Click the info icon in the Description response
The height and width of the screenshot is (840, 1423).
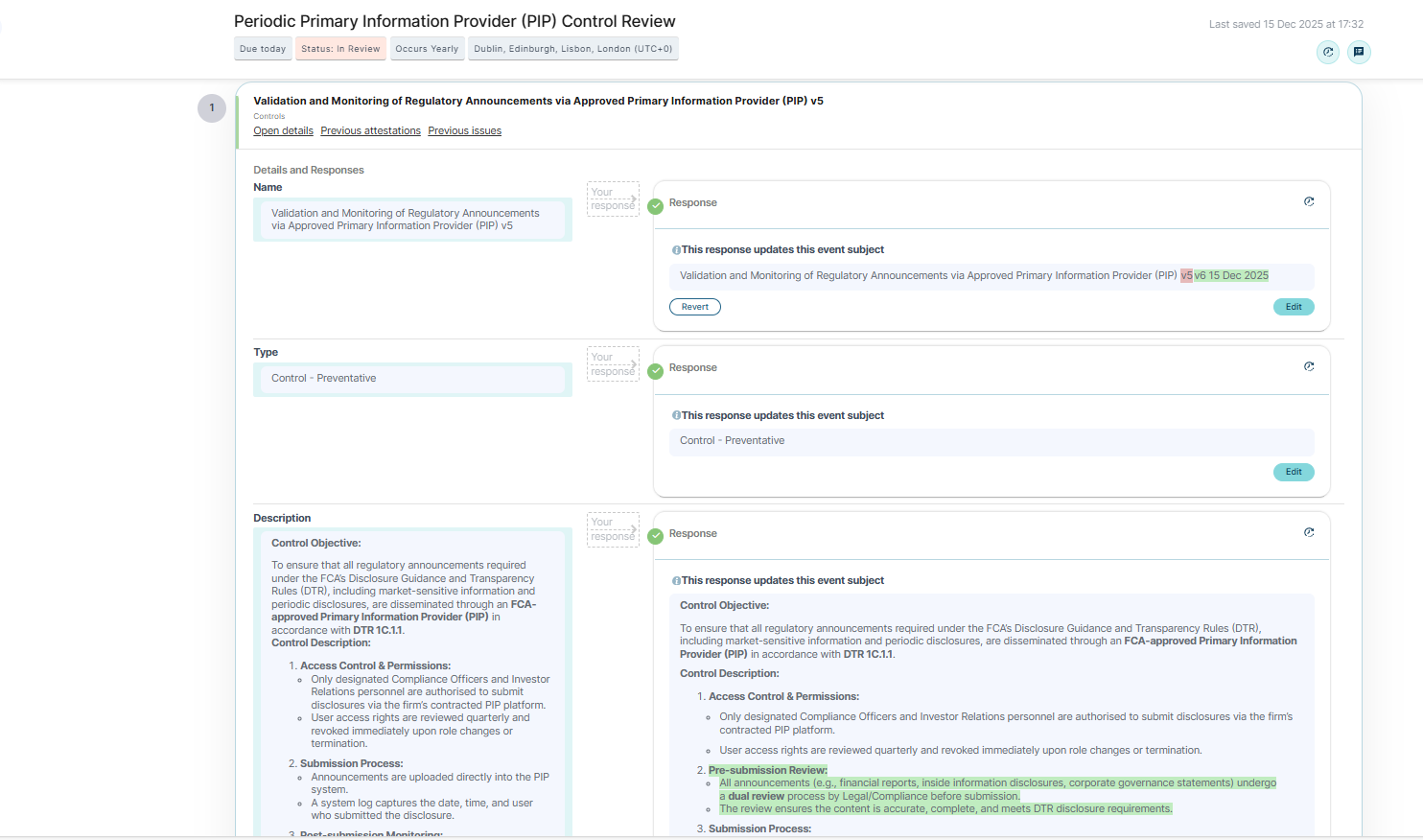point(676,581)
